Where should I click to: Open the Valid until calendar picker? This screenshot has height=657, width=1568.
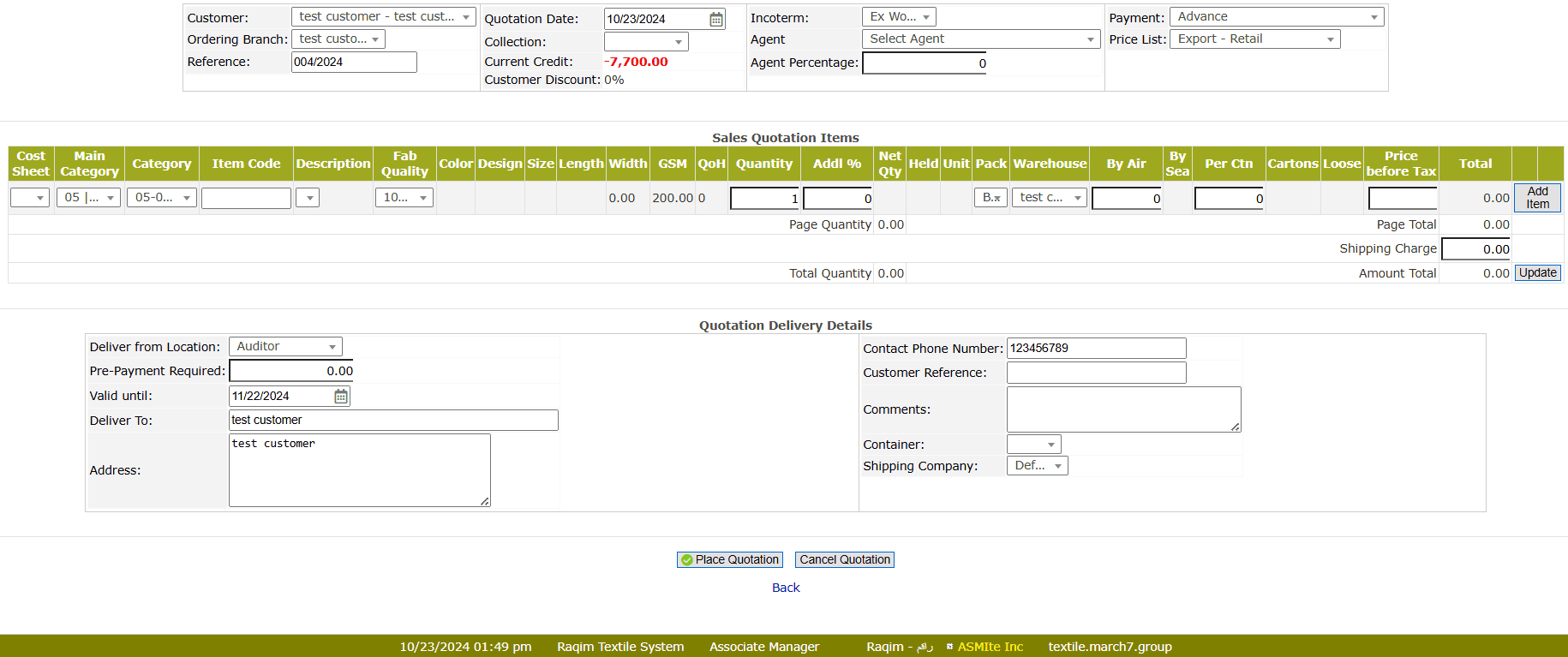click(x=340, y=396)
